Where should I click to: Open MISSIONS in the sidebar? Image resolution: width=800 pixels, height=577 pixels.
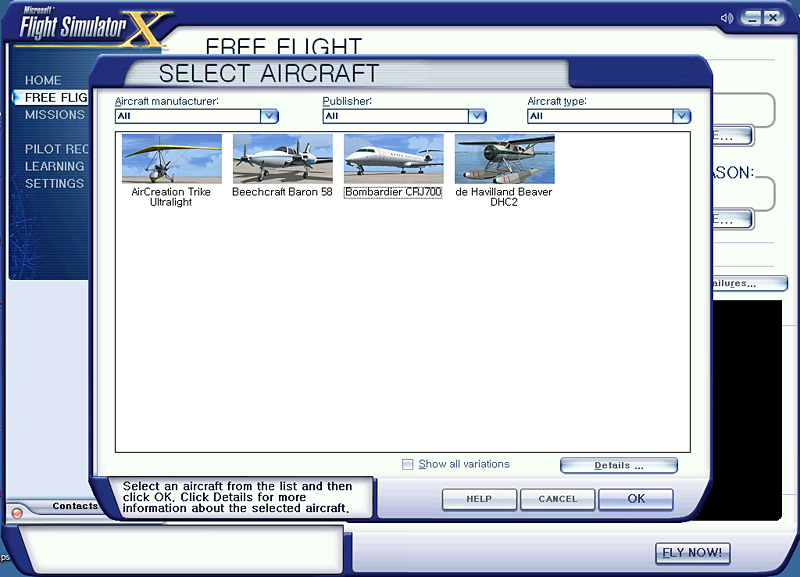coord(55,115)
